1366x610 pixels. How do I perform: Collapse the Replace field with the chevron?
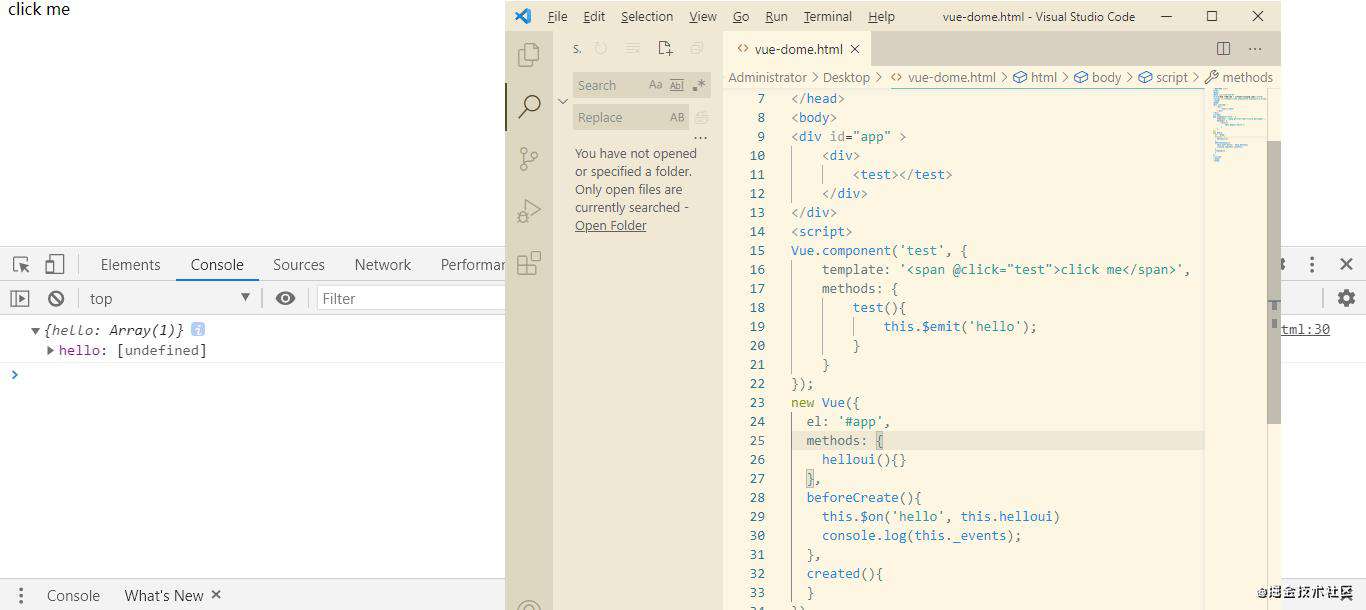(x=563, y=102)
